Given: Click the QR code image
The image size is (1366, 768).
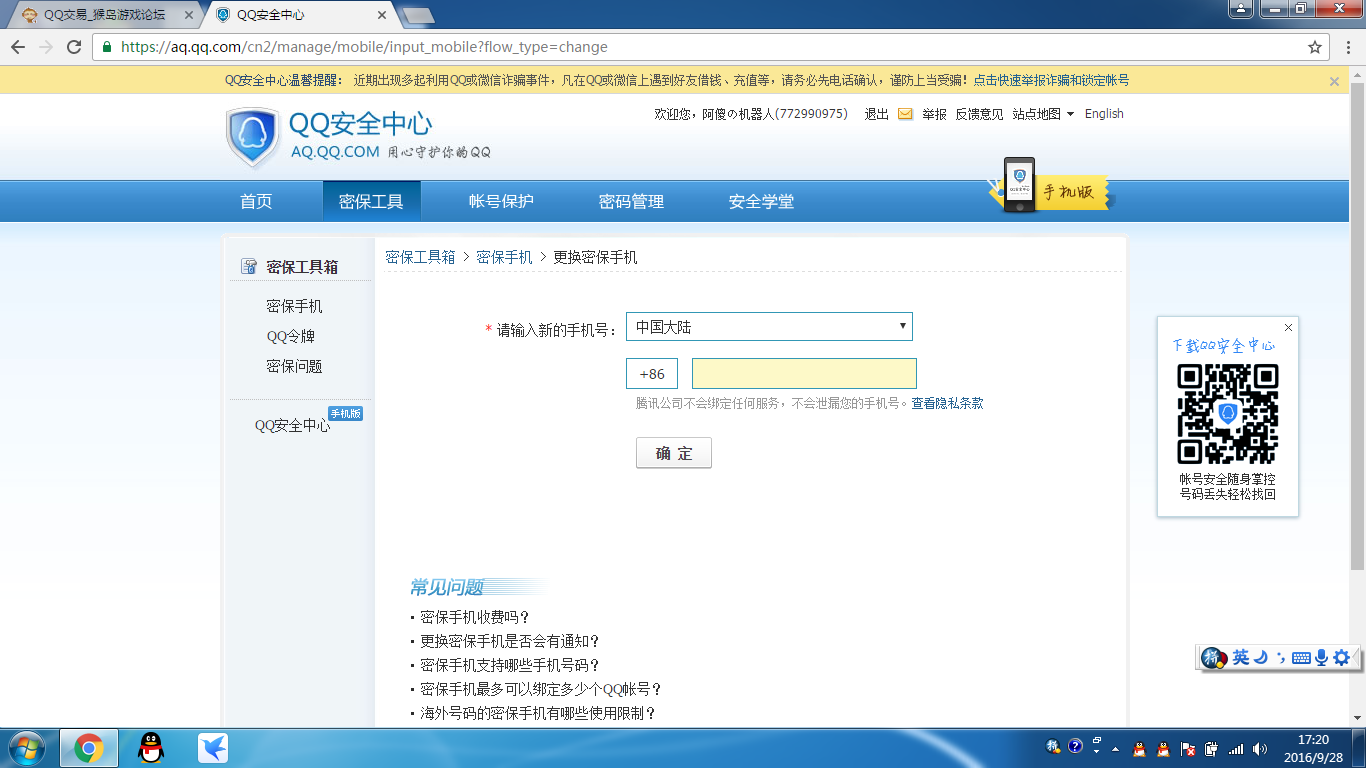Looking at the screenshot, I should click(1228, 413).
